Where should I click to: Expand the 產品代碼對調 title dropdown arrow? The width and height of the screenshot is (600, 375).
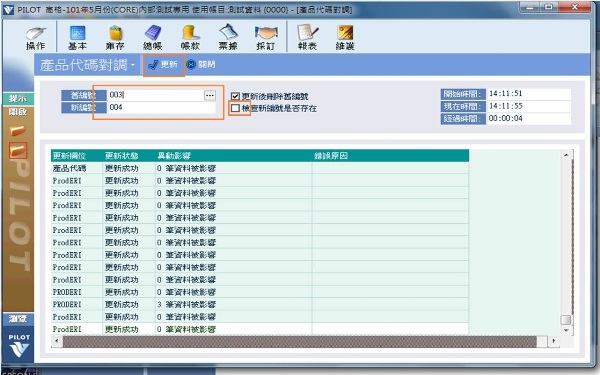tap(132, 65)
